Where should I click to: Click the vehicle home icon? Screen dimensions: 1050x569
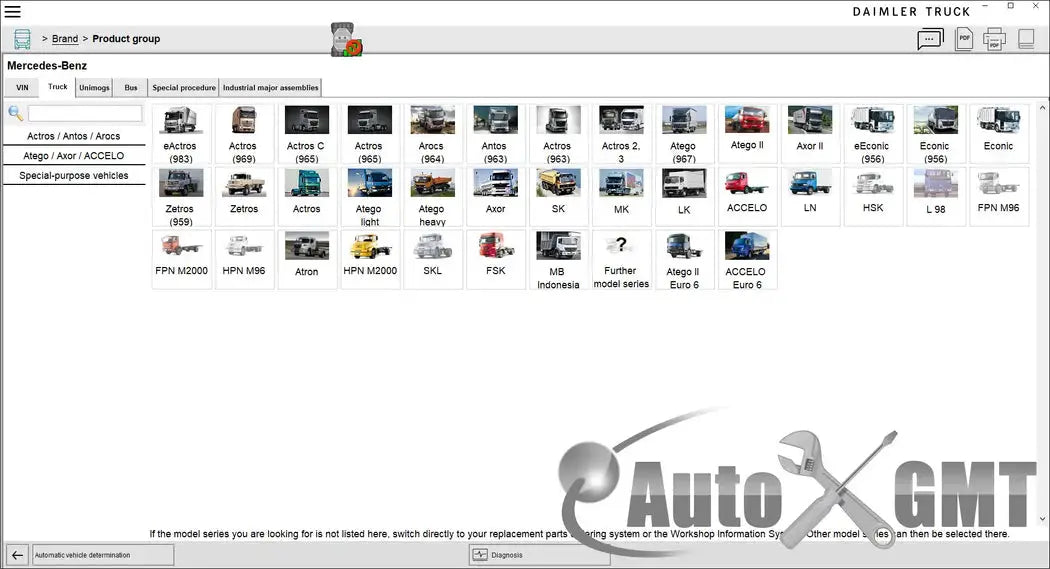pyautogui.click(x=22, y=39)
